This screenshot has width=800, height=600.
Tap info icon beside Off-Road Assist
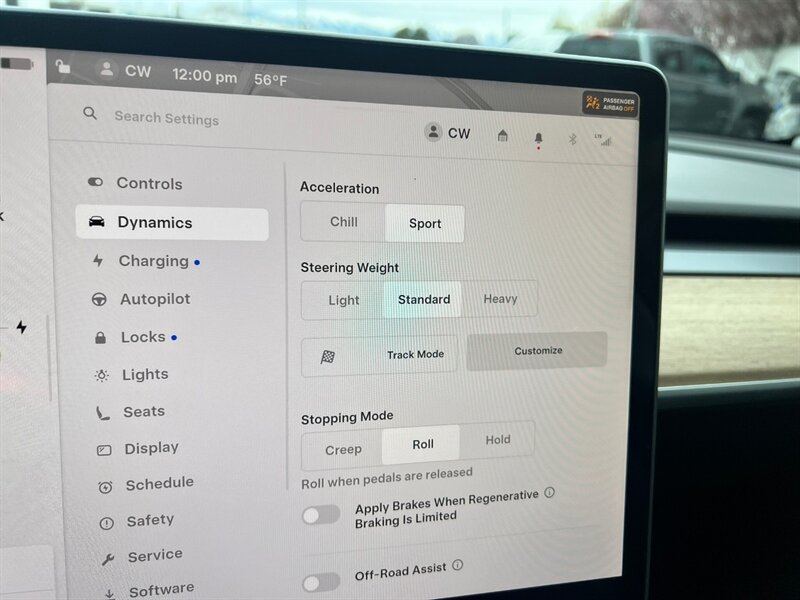click(x=458, y=566)
